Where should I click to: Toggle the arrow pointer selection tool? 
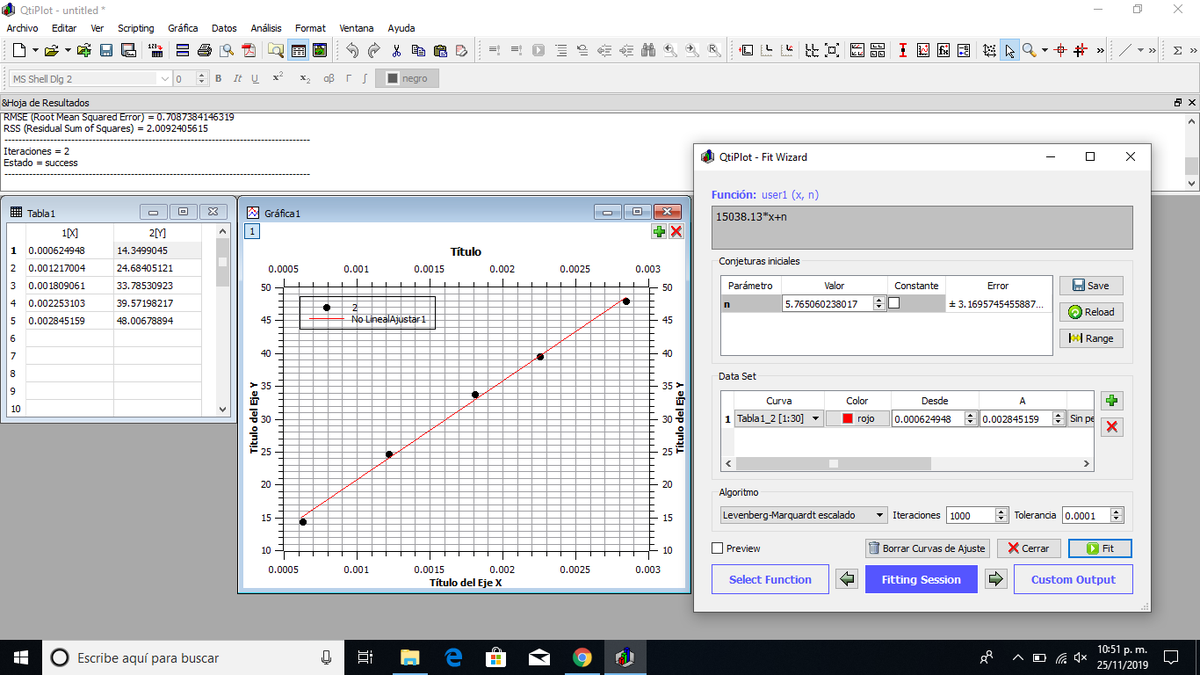click(x=1010, y=50)
